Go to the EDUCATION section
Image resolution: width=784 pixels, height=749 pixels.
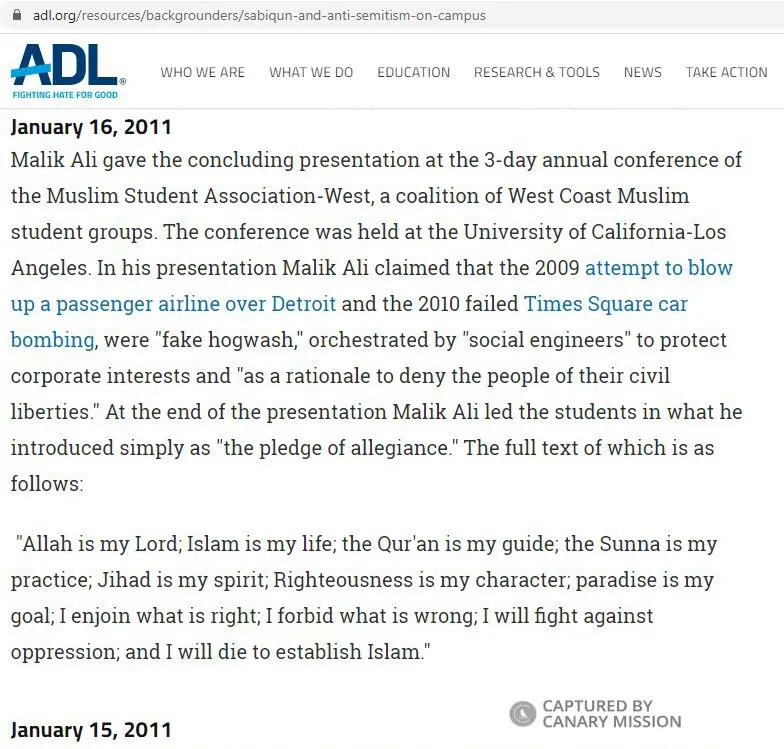(x=413, y=72)
